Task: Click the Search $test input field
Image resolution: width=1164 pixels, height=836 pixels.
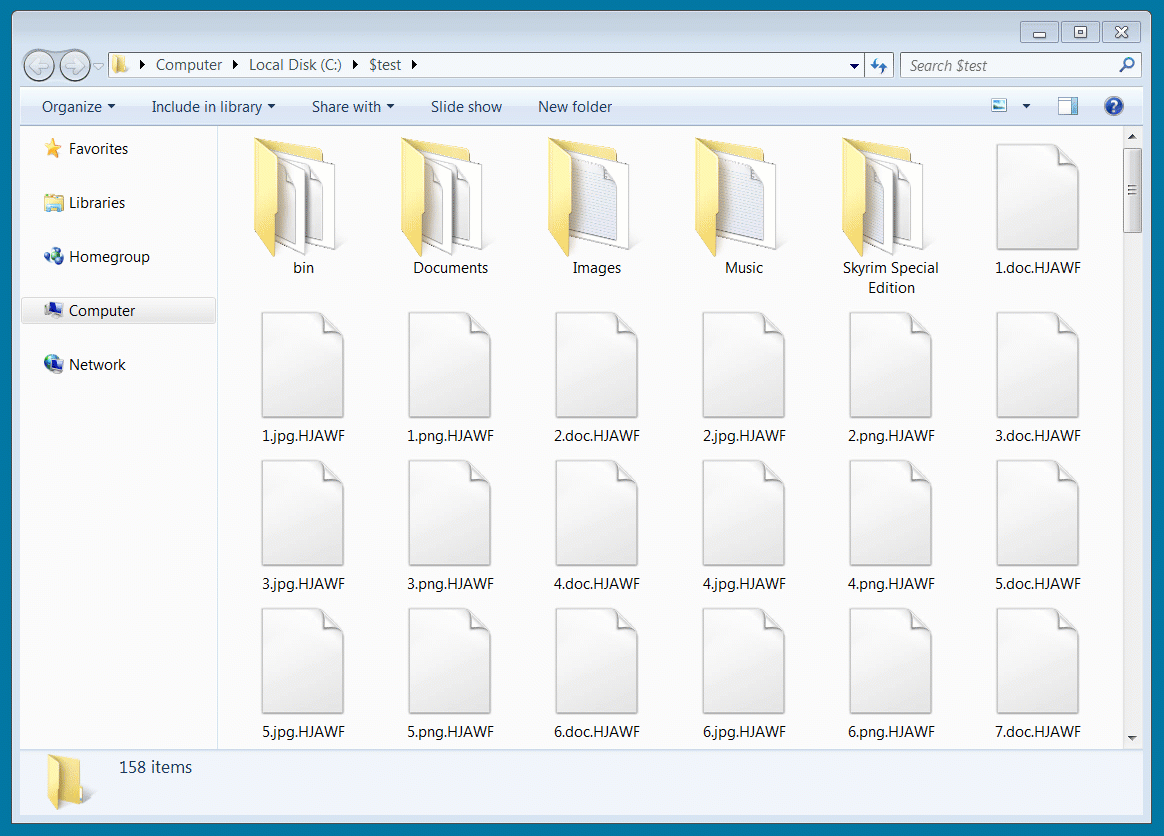Action: coord(1010,65)
